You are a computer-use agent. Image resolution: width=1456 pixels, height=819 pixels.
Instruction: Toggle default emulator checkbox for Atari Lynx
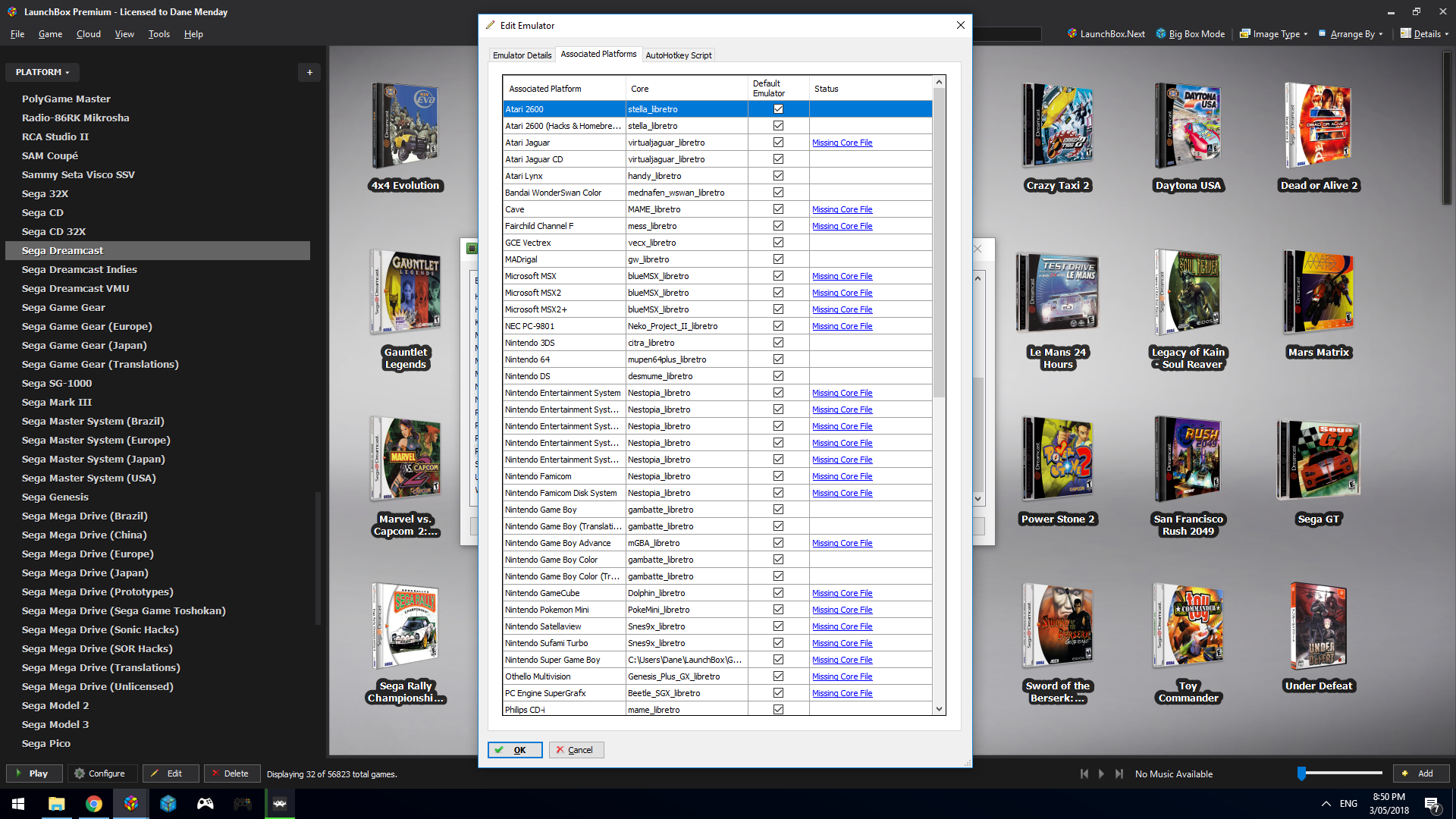[x=778, y=175]
